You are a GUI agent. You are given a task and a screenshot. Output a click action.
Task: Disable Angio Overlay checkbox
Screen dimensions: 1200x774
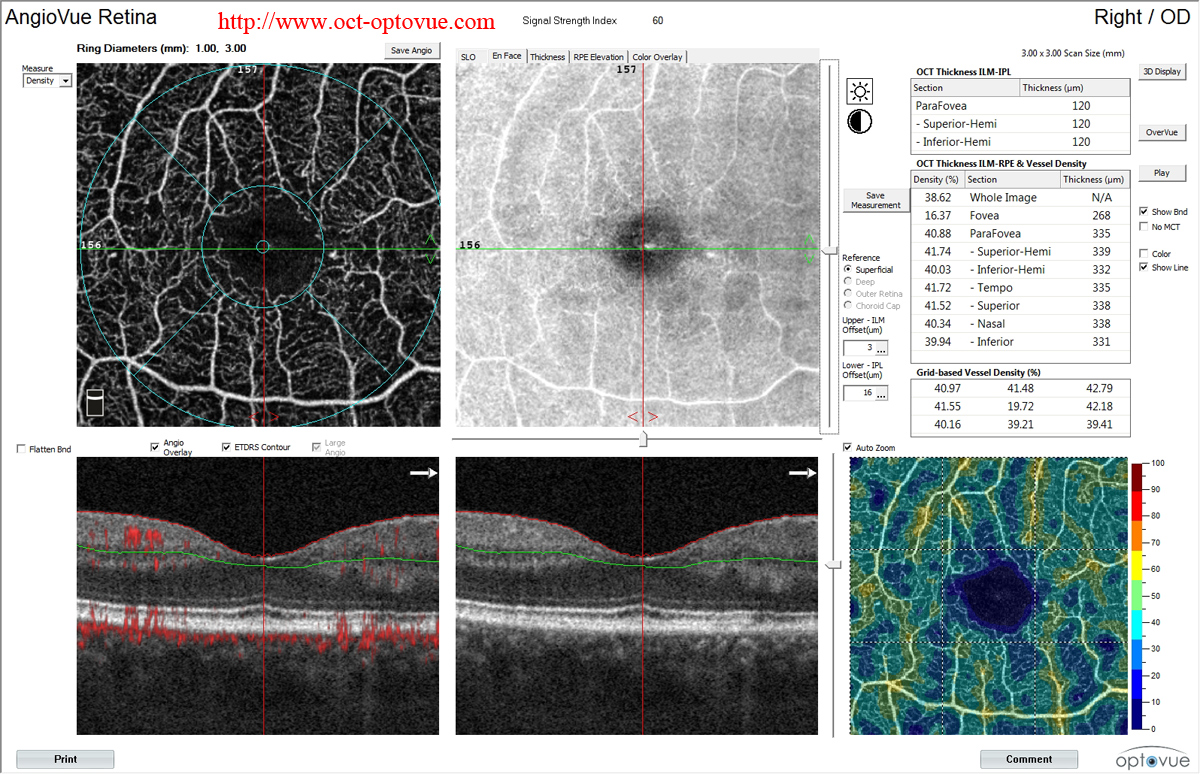(154, 447)
